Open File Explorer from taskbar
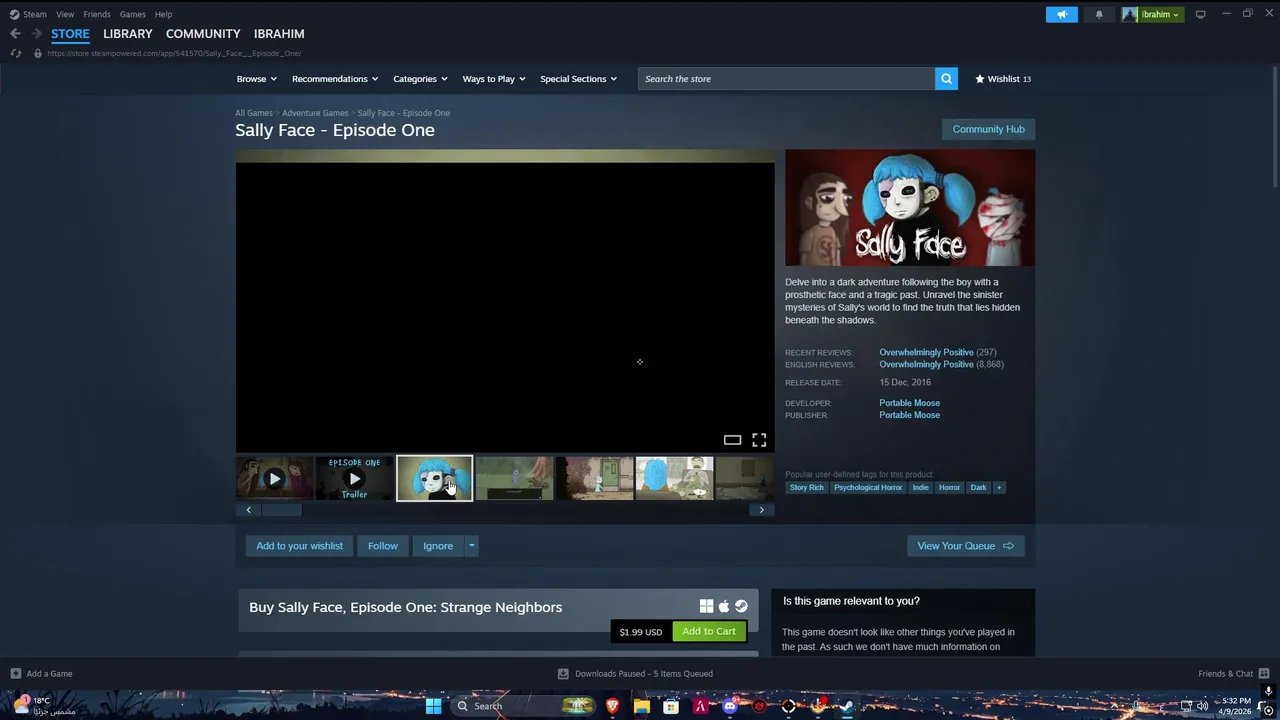 coord(641,706)
